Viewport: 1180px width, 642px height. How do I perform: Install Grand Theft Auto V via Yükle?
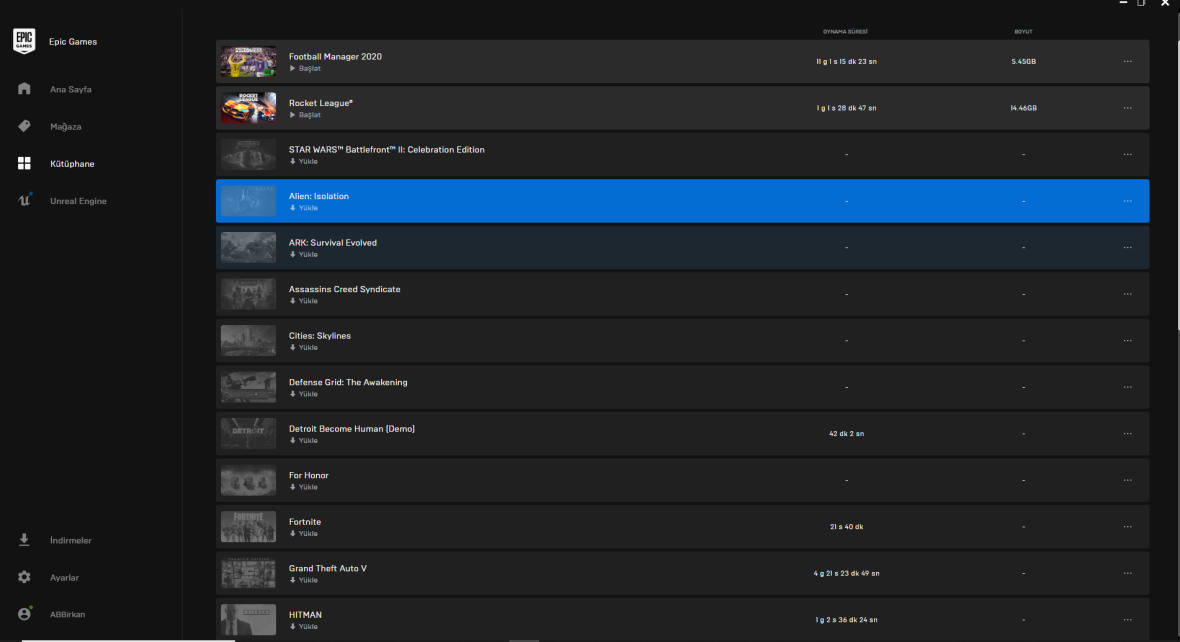304,580
